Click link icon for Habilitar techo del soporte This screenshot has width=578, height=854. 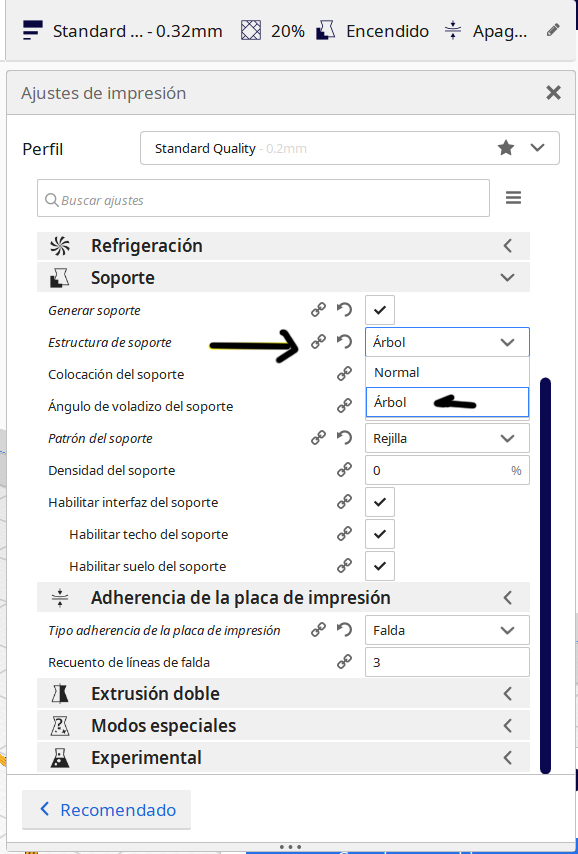[x=344, y=534]
